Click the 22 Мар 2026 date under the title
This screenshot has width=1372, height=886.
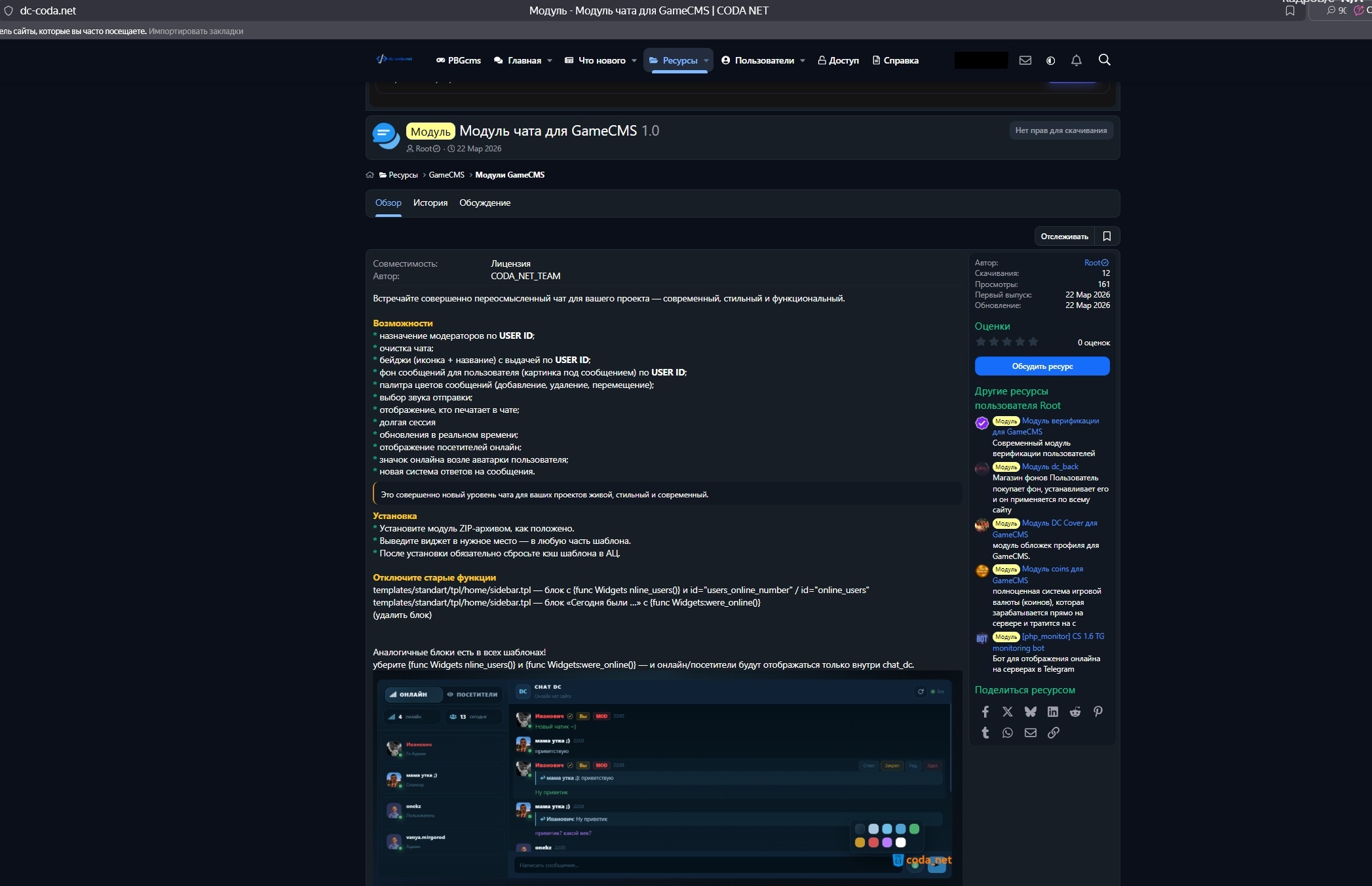479,149
